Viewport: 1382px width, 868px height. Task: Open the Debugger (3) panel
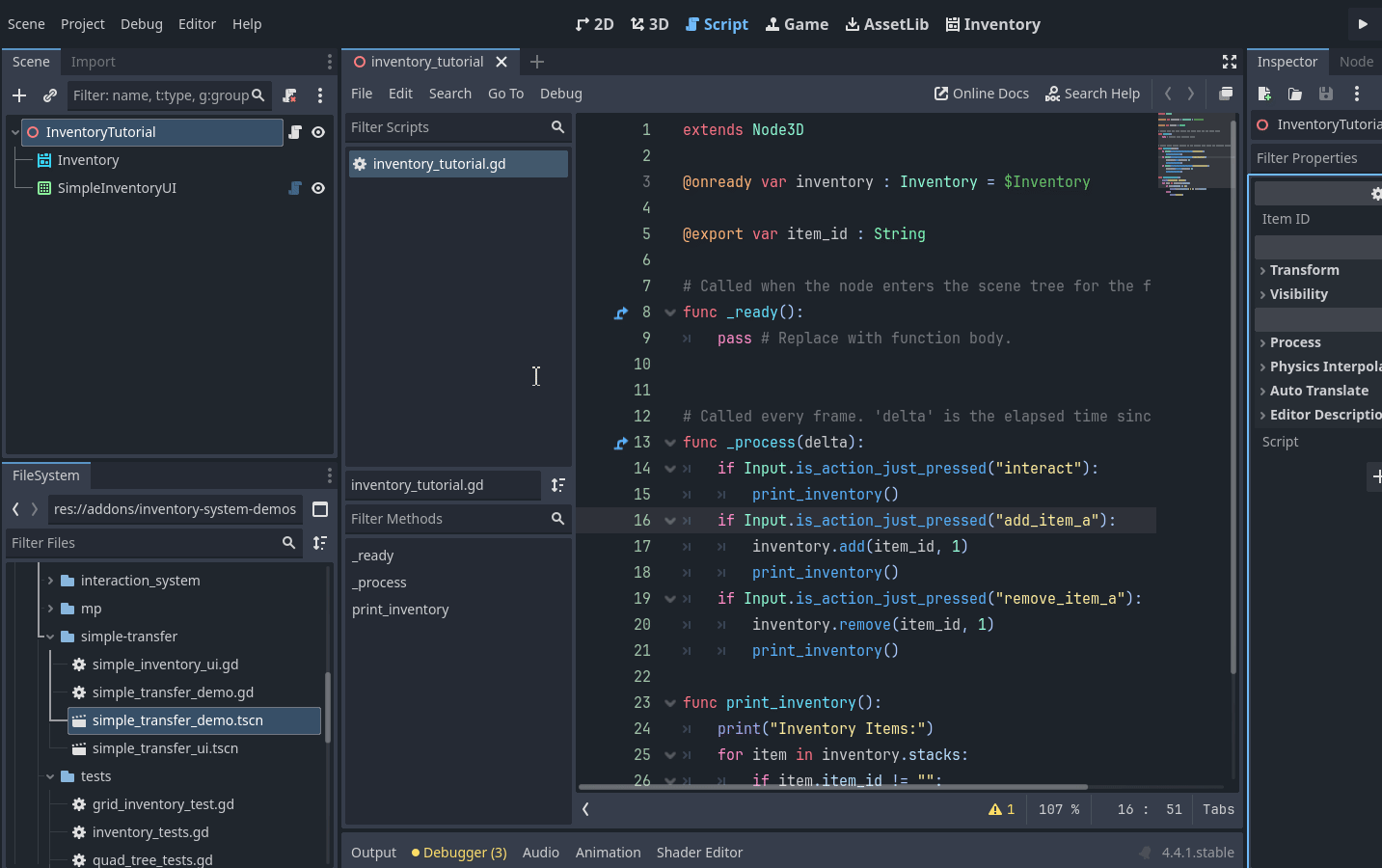pyautogui.click(x=459, y=853)
